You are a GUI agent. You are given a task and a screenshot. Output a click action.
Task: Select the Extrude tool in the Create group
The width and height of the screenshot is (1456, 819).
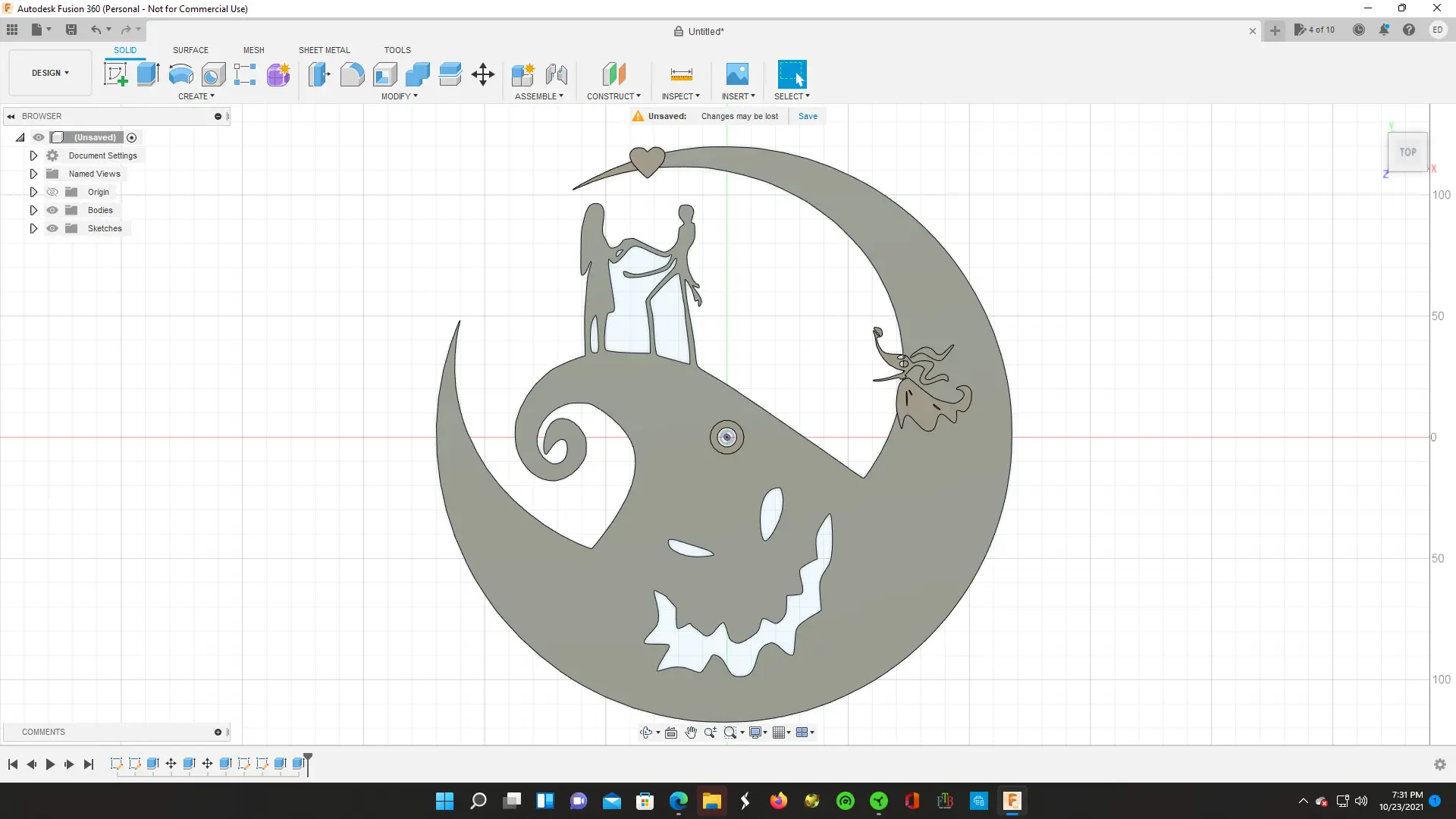148,74
